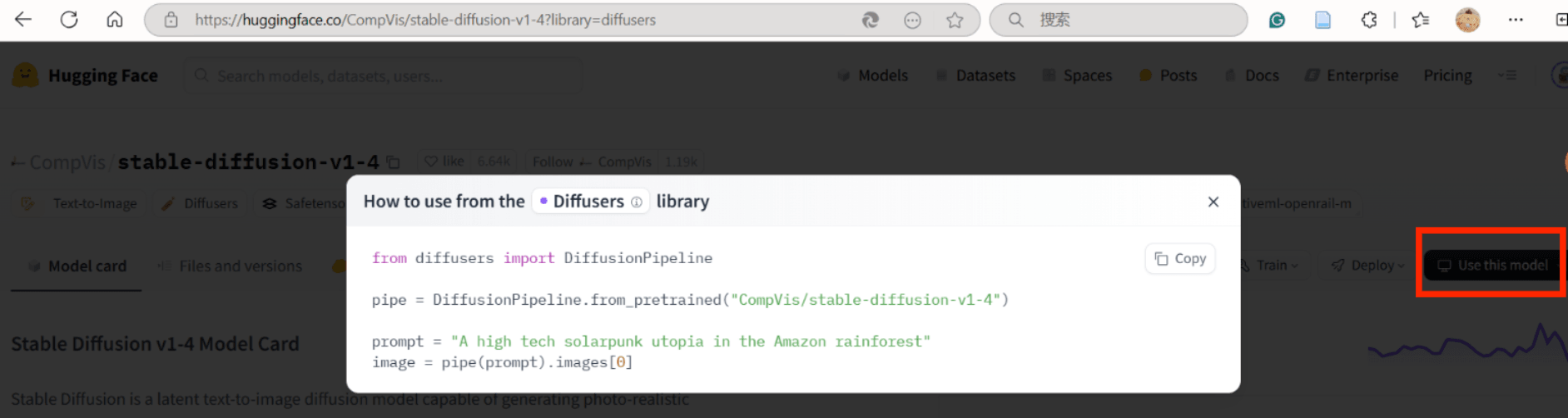Expand the Train dropdown

click(x=1270, y=266)
